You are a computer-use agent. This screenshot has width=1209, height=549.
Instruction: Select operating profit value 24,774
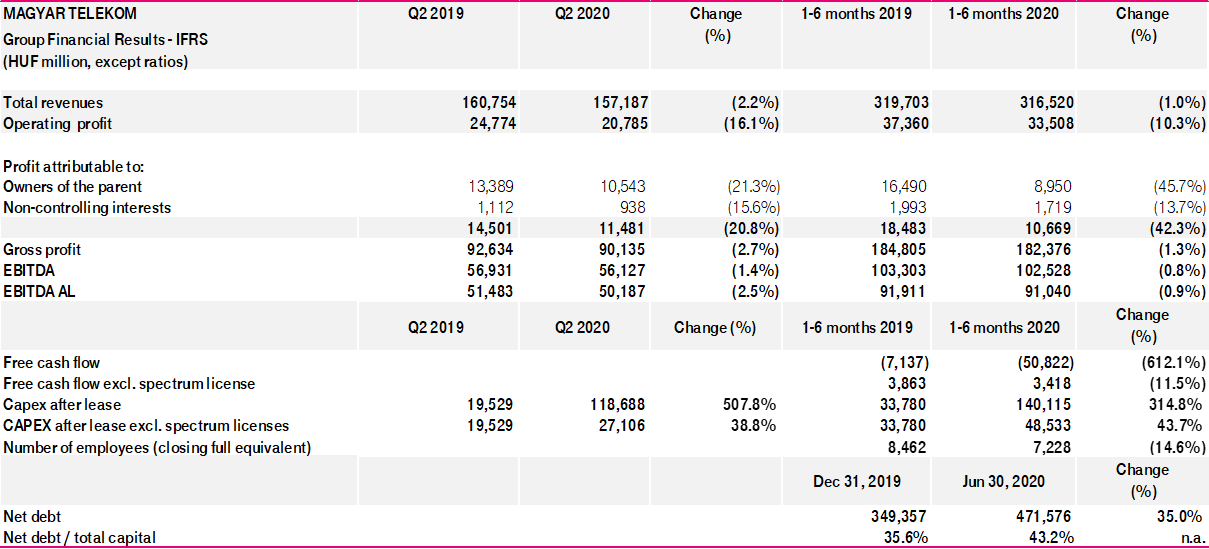[491, 123]
